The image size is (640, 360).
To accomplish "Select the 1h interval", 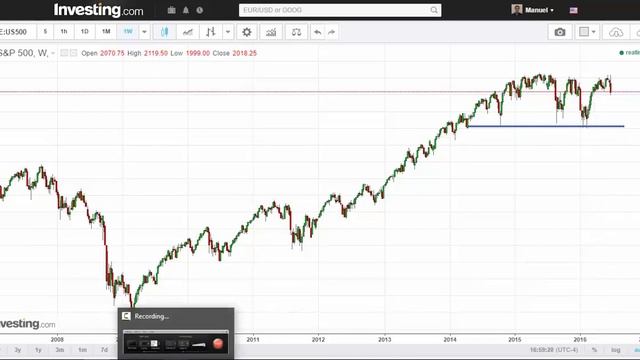I will [x=64, y=32].
